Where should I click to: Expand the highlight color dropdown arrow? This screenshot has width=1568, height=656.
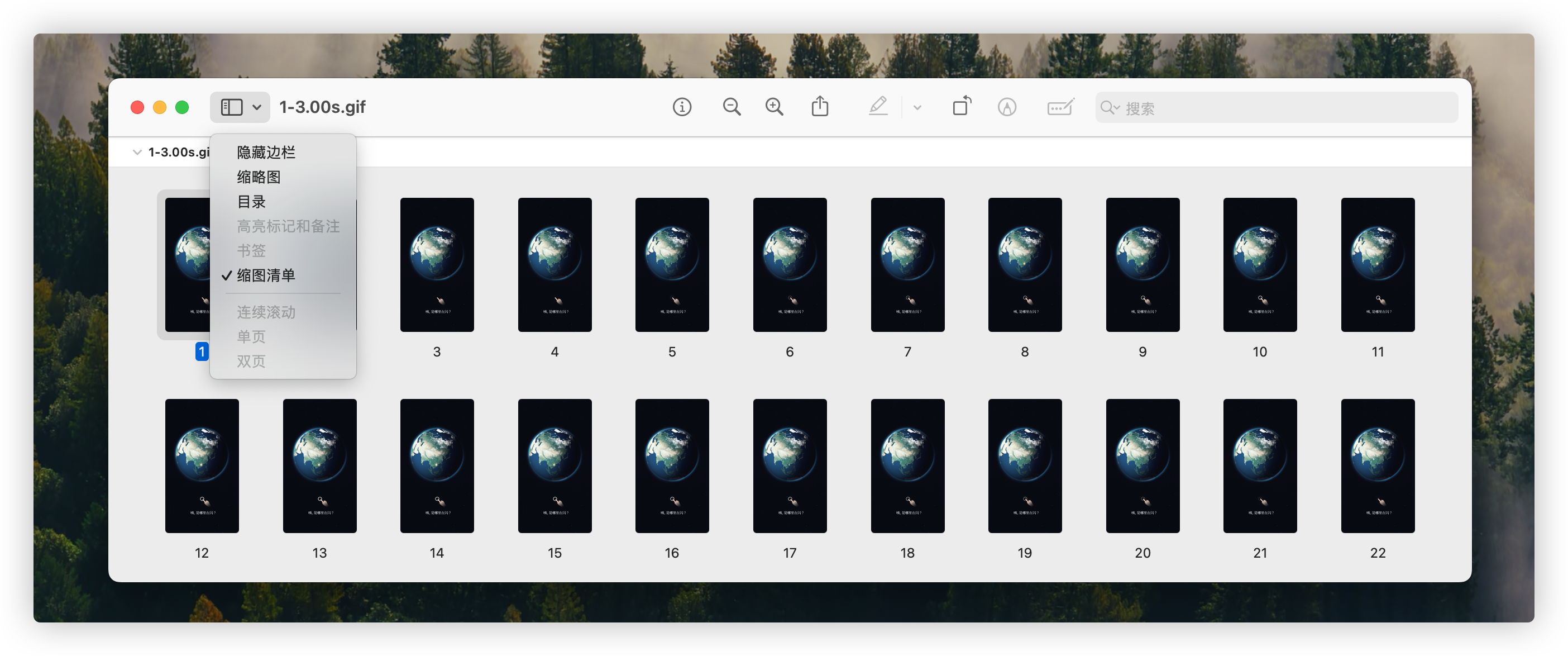click(917, 108)
